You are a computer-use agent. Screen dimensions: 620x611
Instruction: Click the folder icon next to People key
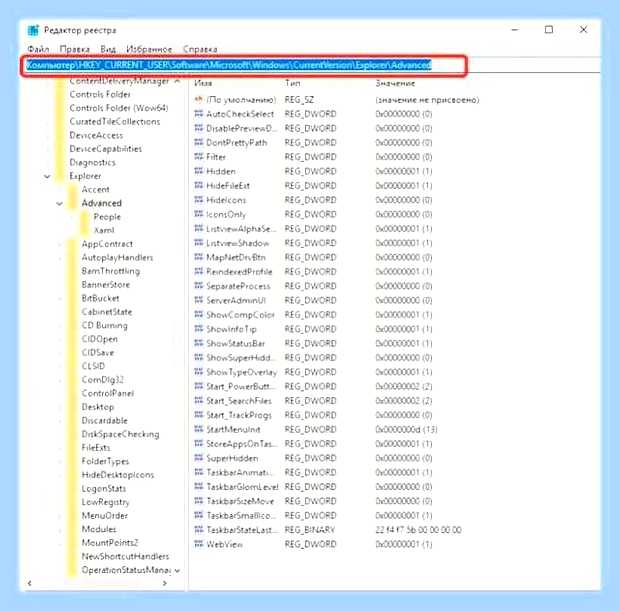(85, 217)
